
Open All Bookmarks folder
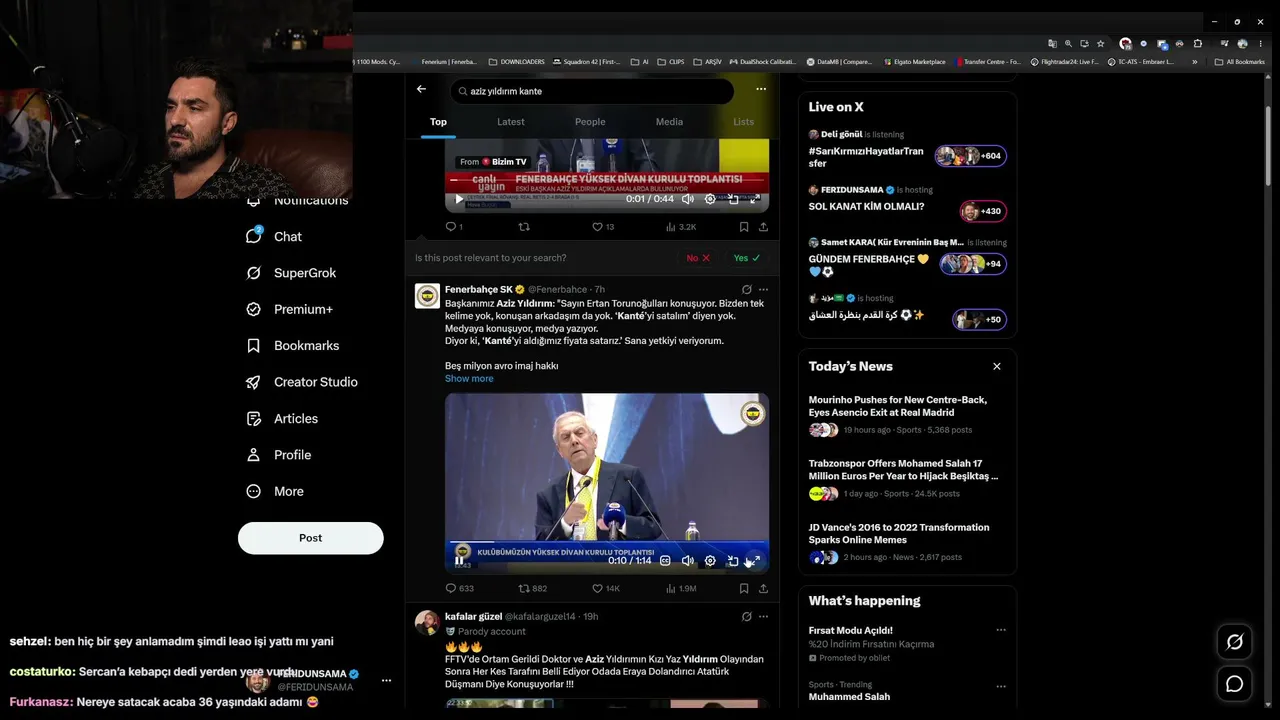point(1240,62)
